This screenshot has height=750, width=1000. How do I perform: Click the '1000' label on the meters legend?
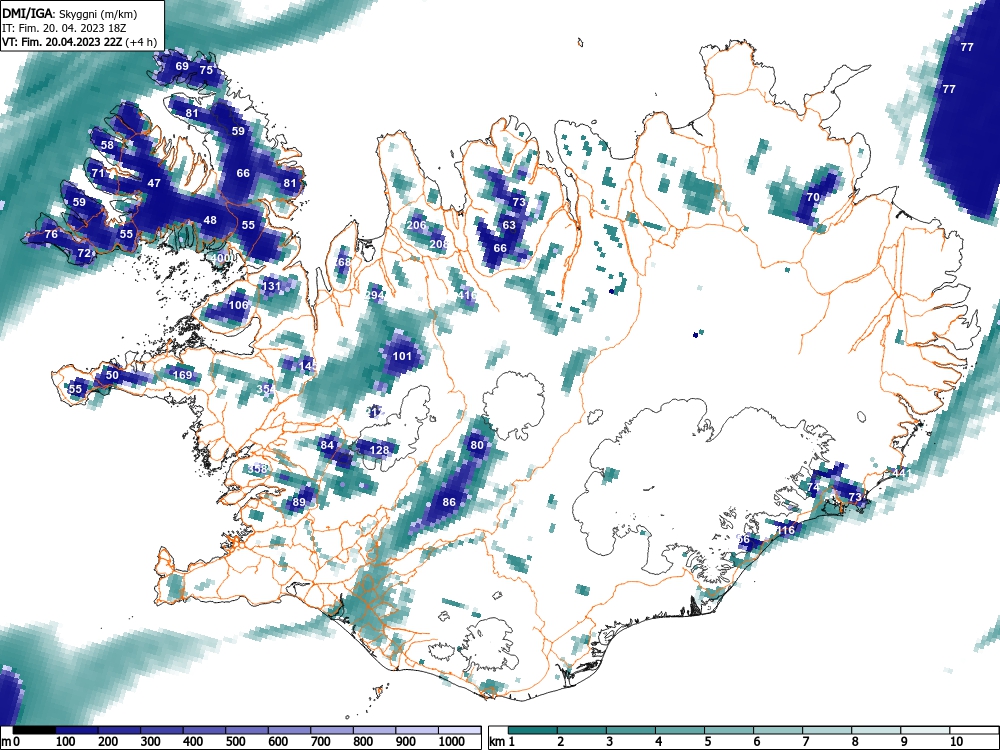(451, 741)
